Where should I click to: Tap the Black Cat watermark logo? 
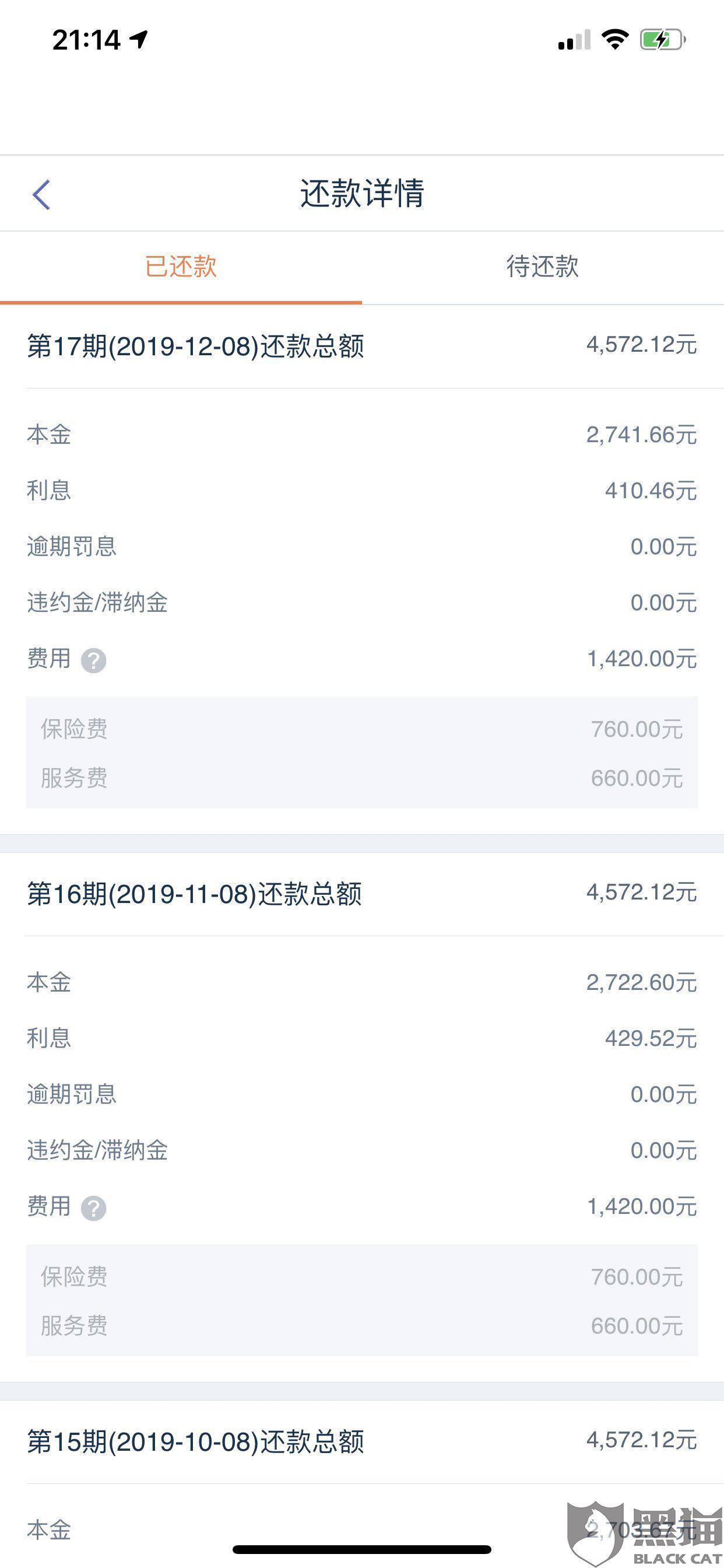point(645,1534)
